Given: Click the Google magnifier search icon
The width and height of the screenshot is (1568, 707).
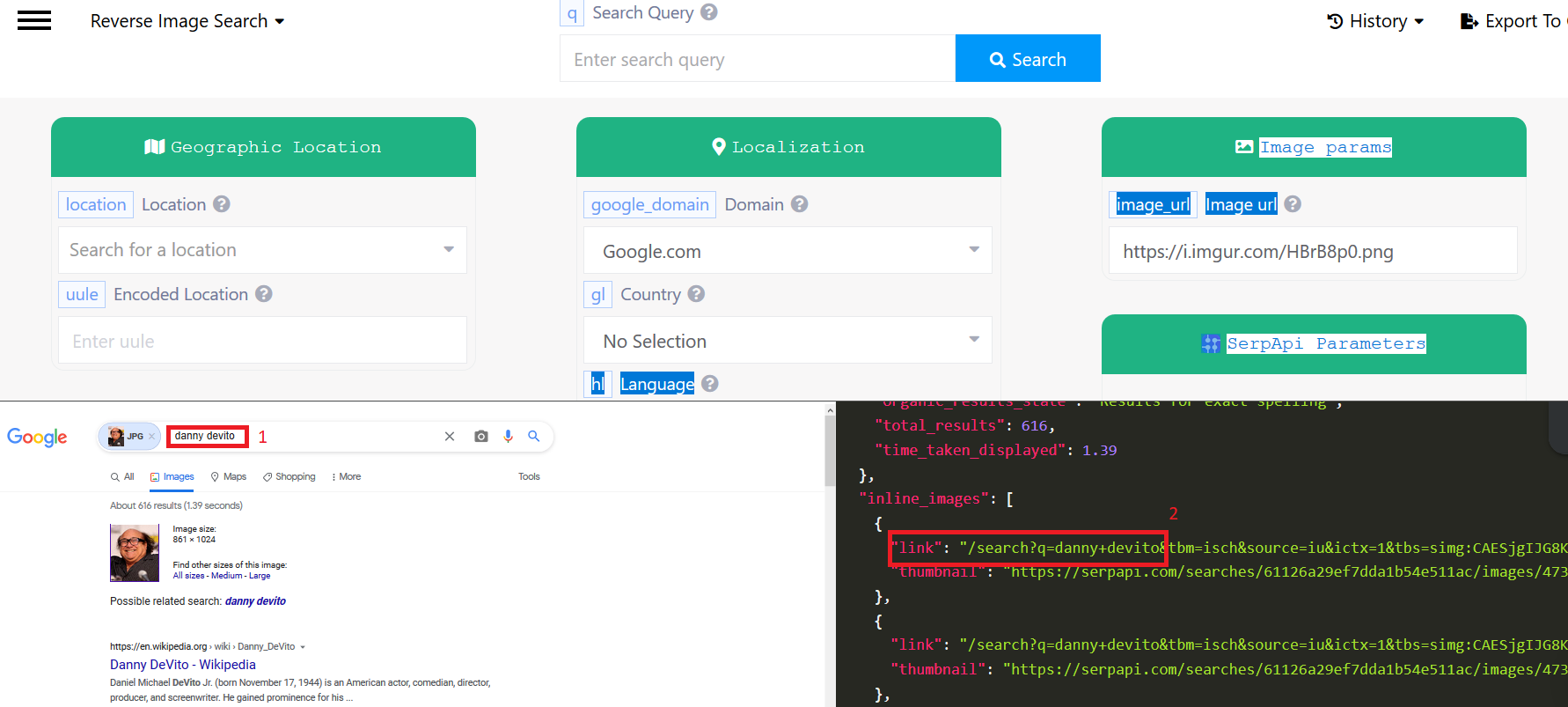Looking at the screenshot, I should click(x=533, y=436).
